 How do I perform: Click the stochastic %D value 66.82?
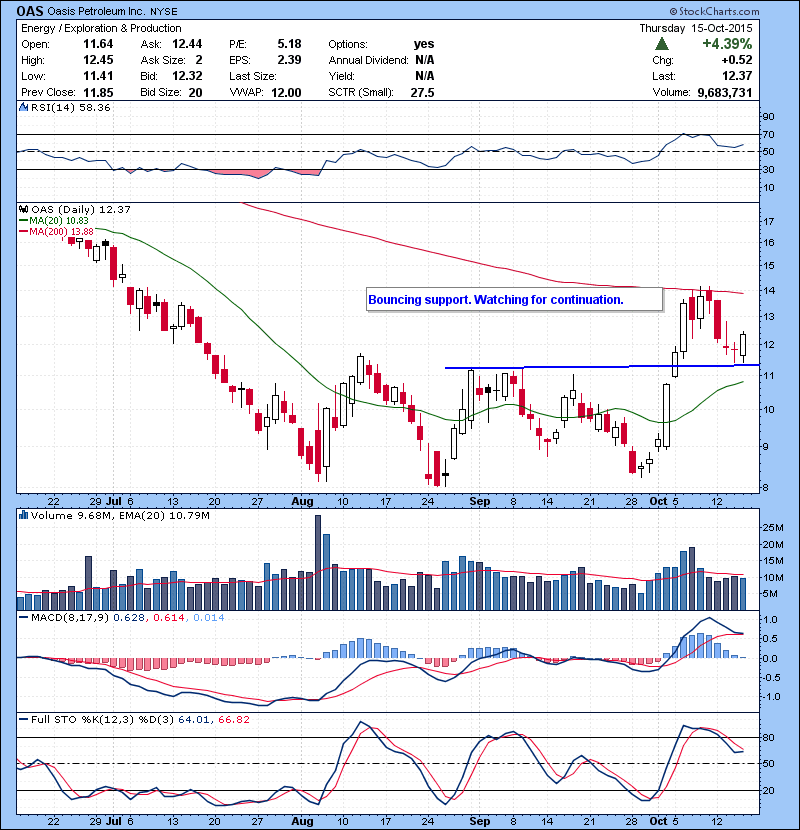(233, 719)
